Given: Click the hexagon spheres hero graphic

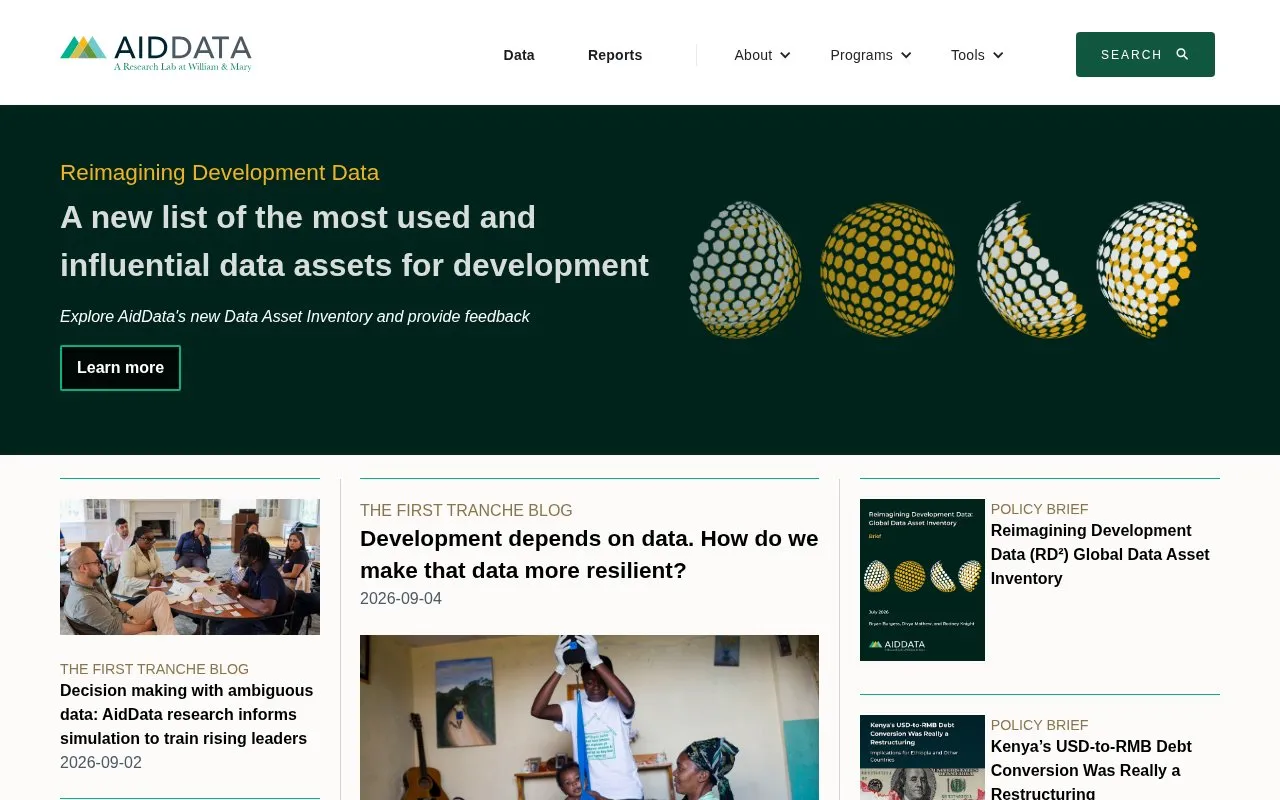Looking at the screenshot, I should pyautogui.click(x=943, y=270).
